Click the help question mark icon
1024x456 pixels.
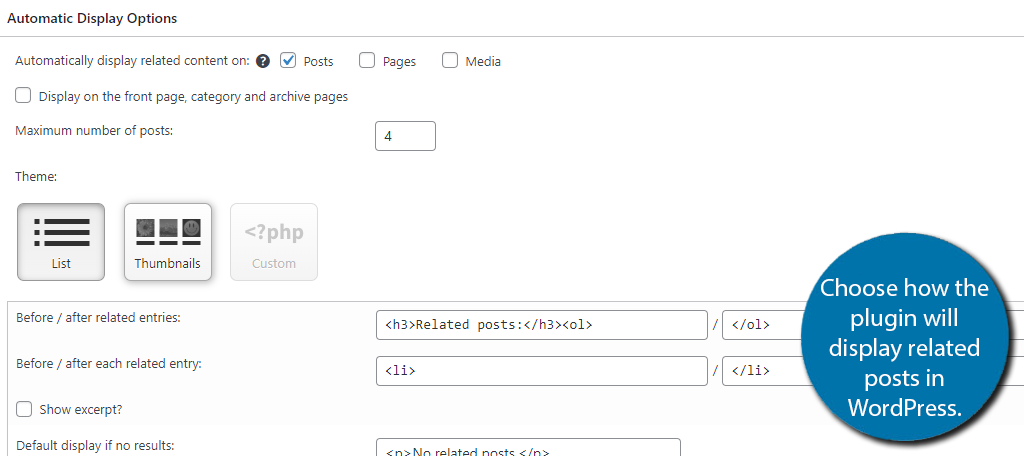263,61
